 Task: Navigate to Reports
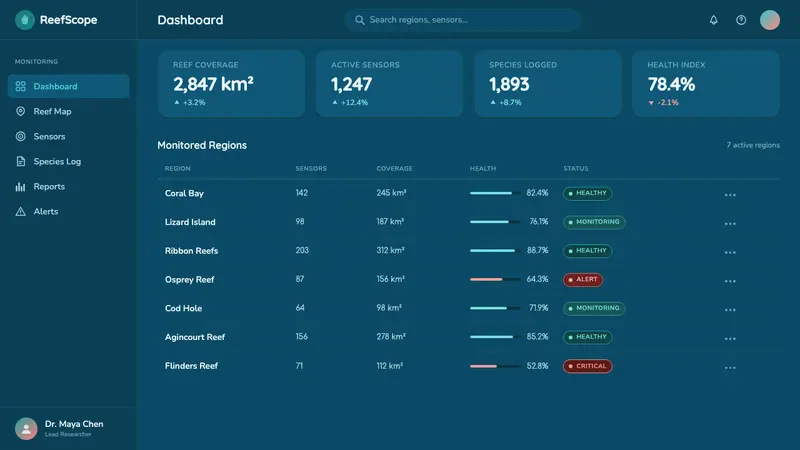(x=68, y=186)
